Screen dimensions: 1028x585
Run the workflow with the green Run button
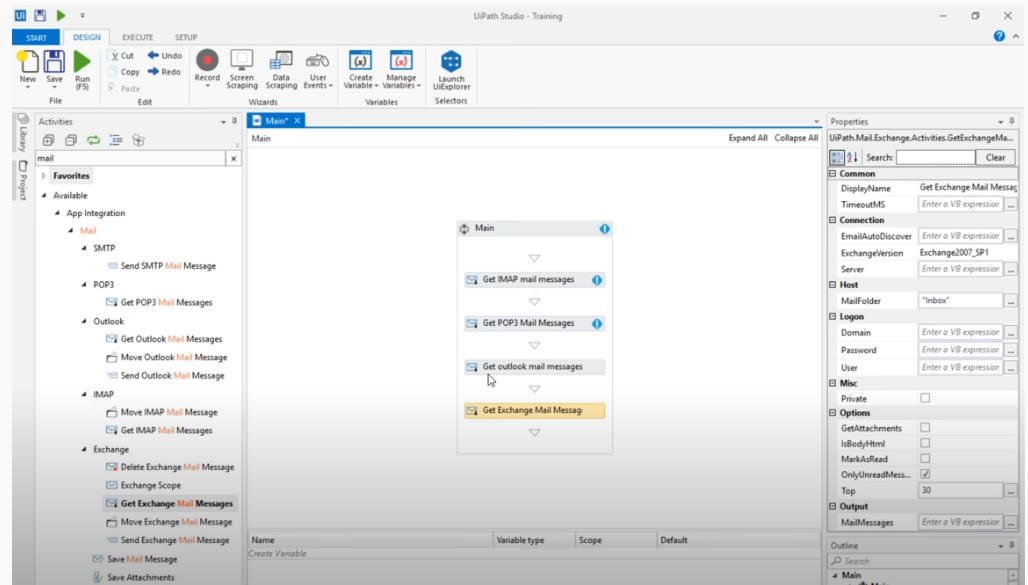click(x=82, y=62)
